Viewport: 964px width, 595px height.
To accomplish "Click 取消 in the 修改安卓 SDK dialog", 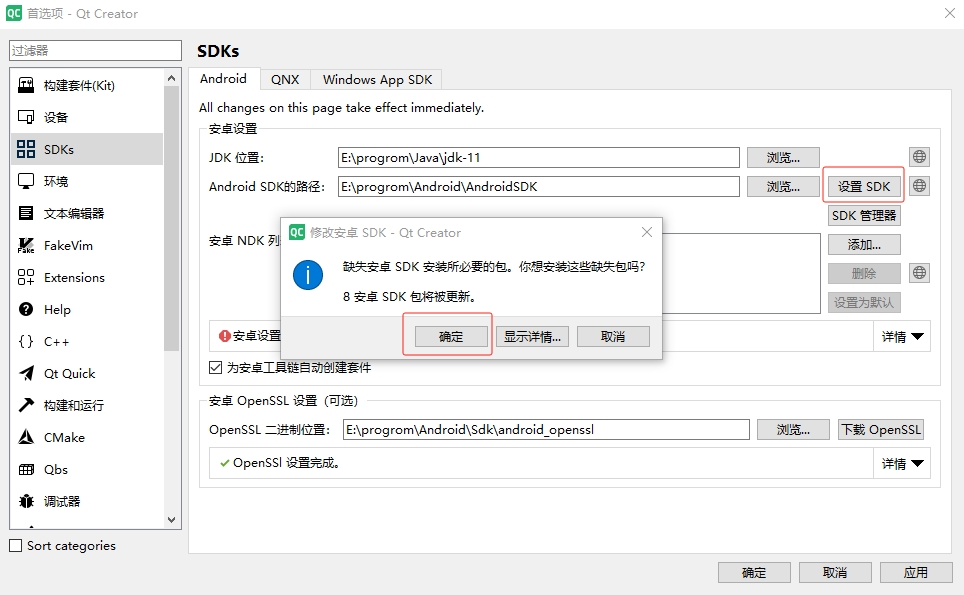I will (613, 336).
